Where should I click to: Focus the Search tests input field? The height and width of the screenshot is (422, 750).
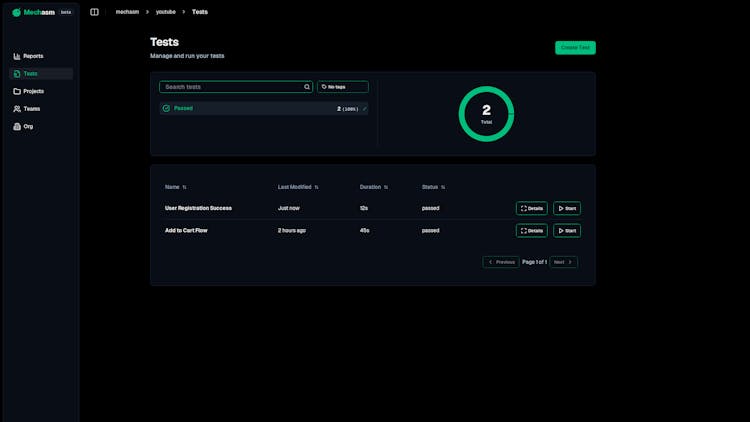pyautogui.click(x=232, y=87)
